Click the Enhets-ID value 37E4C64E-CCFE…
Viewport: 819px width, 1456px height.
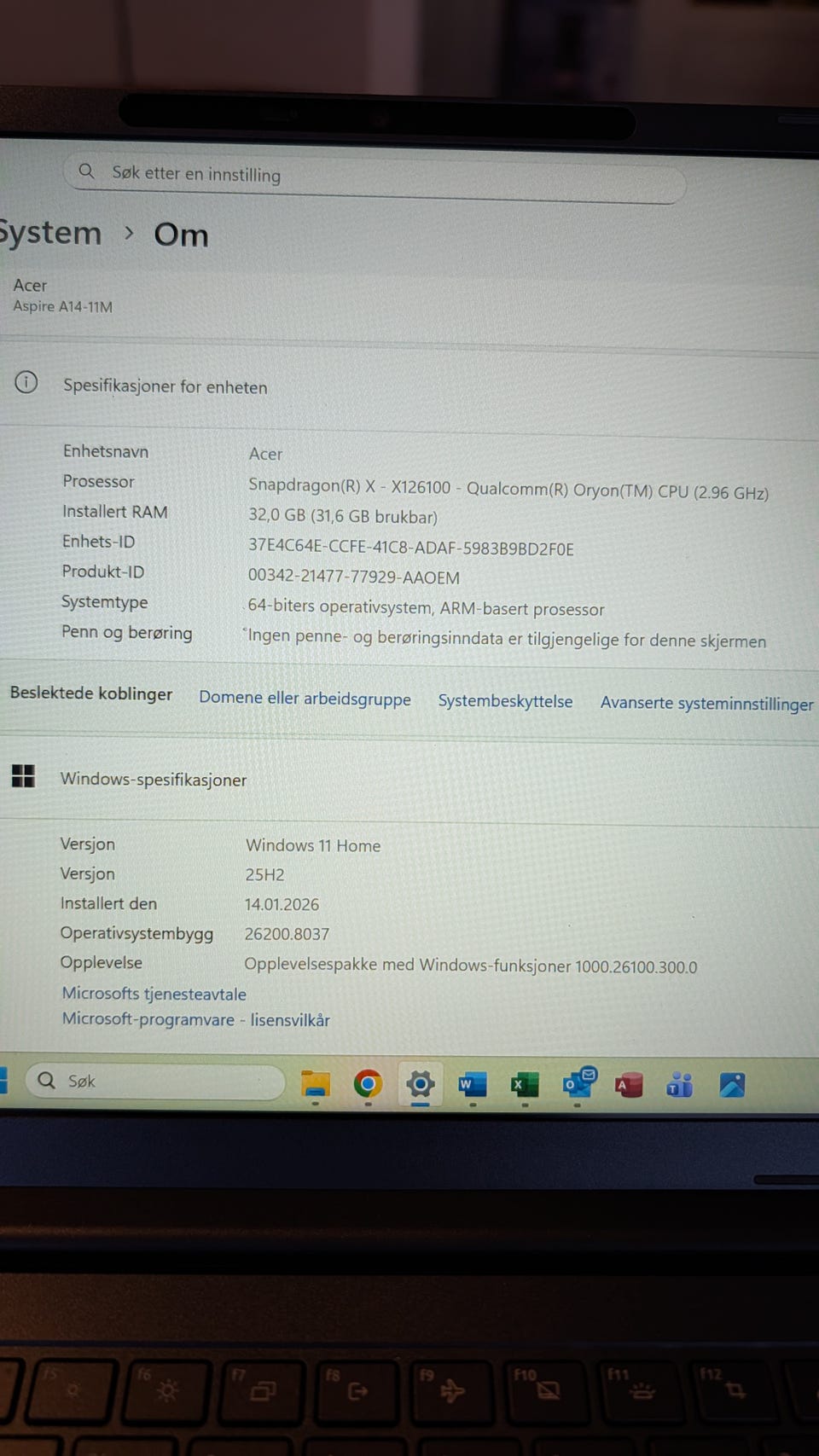coord(411,548)
